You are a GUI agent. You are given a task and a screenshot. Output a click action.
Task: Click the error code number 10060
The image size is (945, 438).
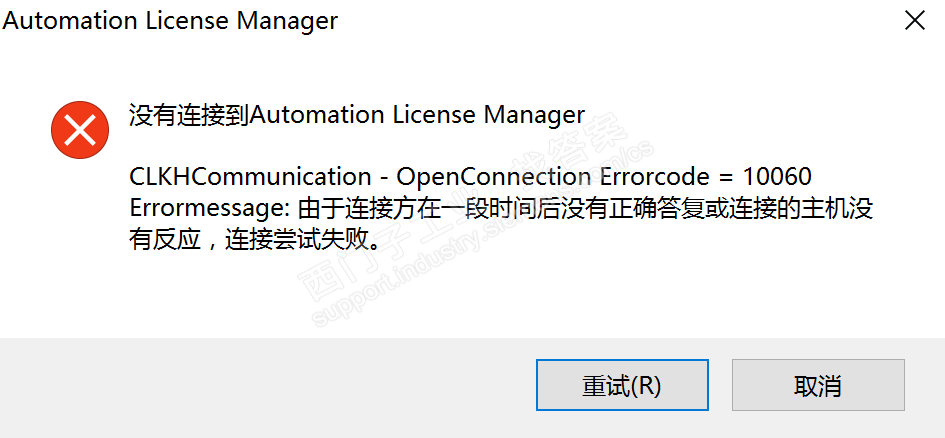(x=778, y=177)
